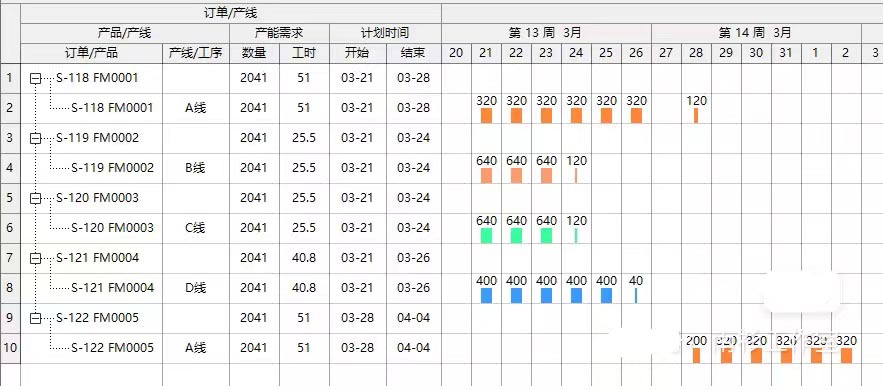Select the orange 120 bar on day 28, row 2
The width and height of the screenshot is (883, 390).
696,116
